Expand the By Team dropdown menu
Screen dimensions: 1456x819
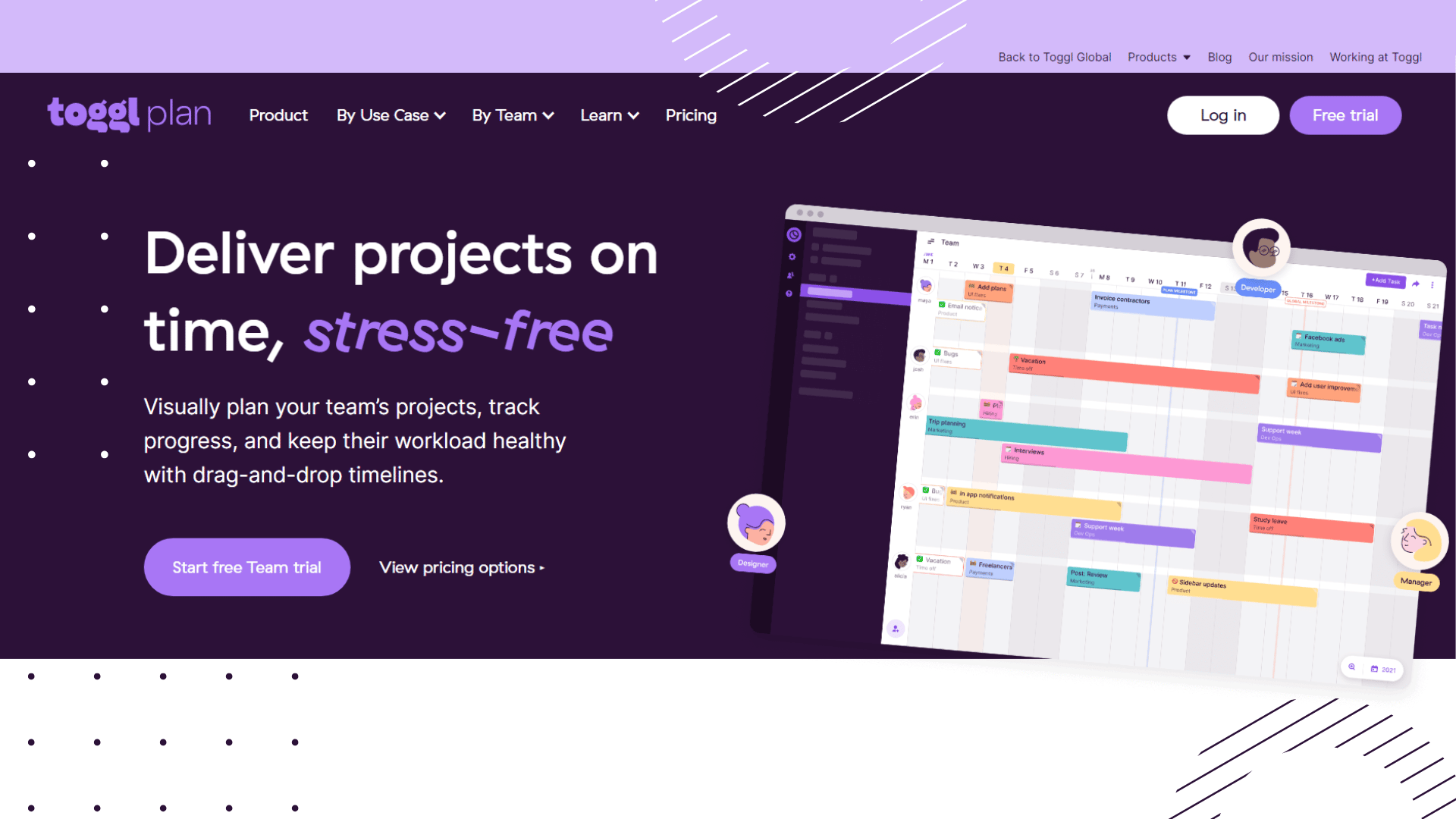[512, 115]
